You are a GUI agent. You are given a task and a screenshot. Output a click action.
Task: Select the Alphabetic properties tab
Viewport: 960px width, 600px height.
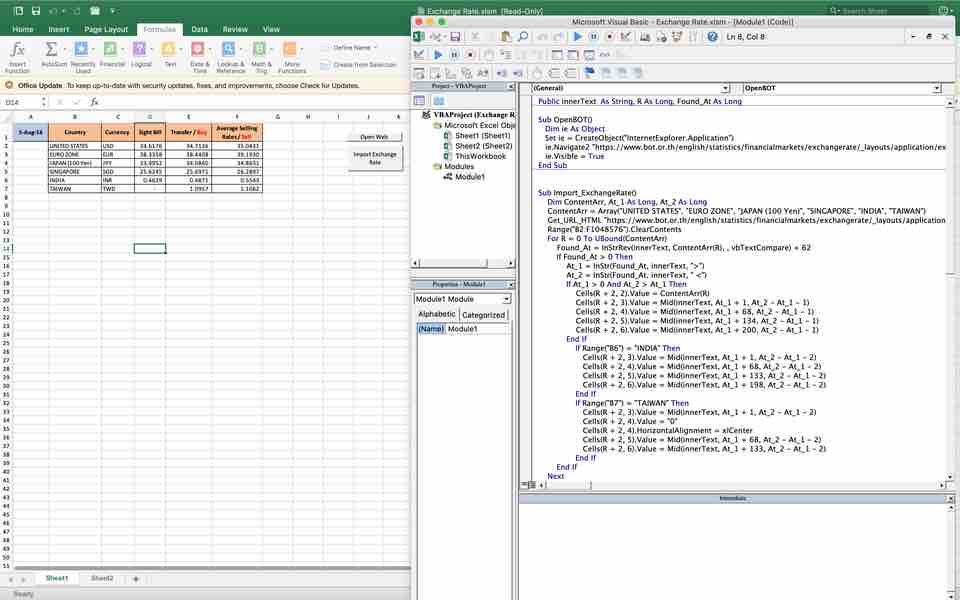pos(437,314)
